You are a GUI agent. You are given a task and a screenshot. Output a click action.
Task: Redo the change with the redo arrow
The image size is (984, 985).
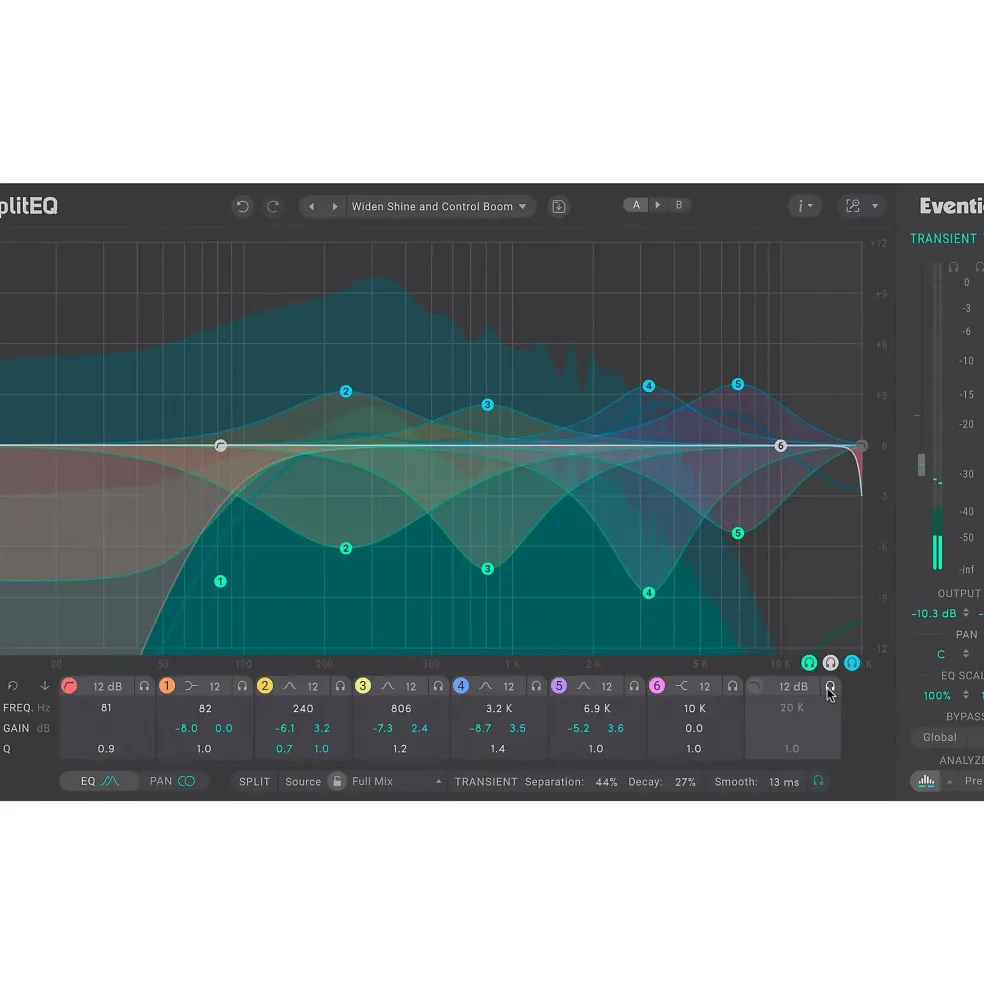(x=273, y=206)
